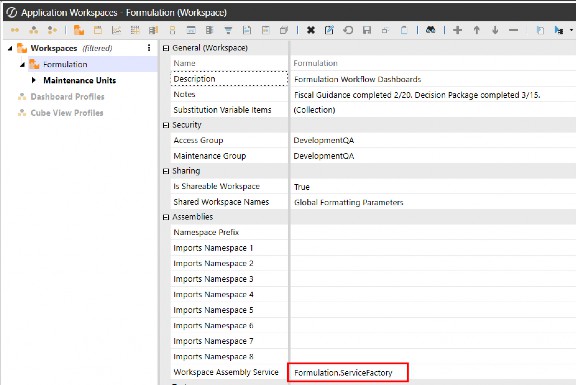Click the move down arrow icon

click(495, 30)
